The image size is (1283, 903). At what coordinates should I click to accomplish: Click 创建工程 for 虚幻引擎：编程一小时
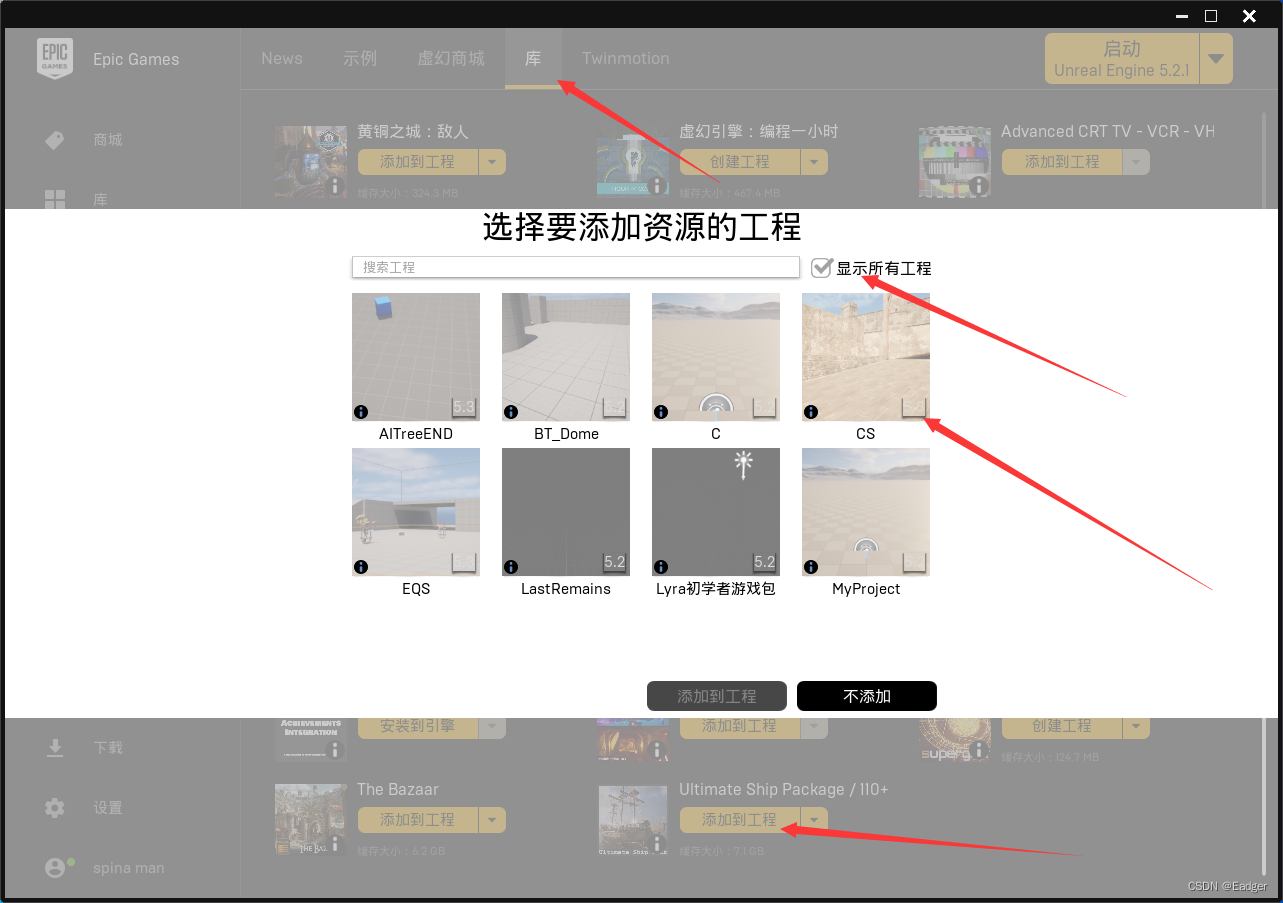pyautogui.click(x=740, y=162)
